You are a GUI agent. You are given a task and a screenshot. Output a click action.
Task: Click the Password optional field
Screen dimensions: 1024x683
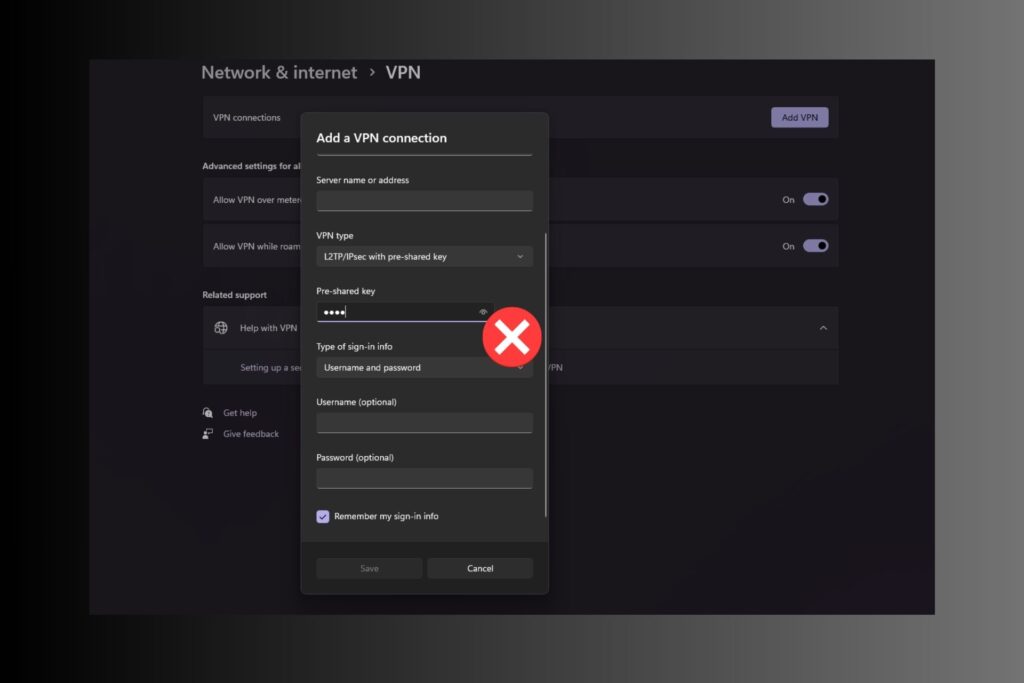coord(424,478)
